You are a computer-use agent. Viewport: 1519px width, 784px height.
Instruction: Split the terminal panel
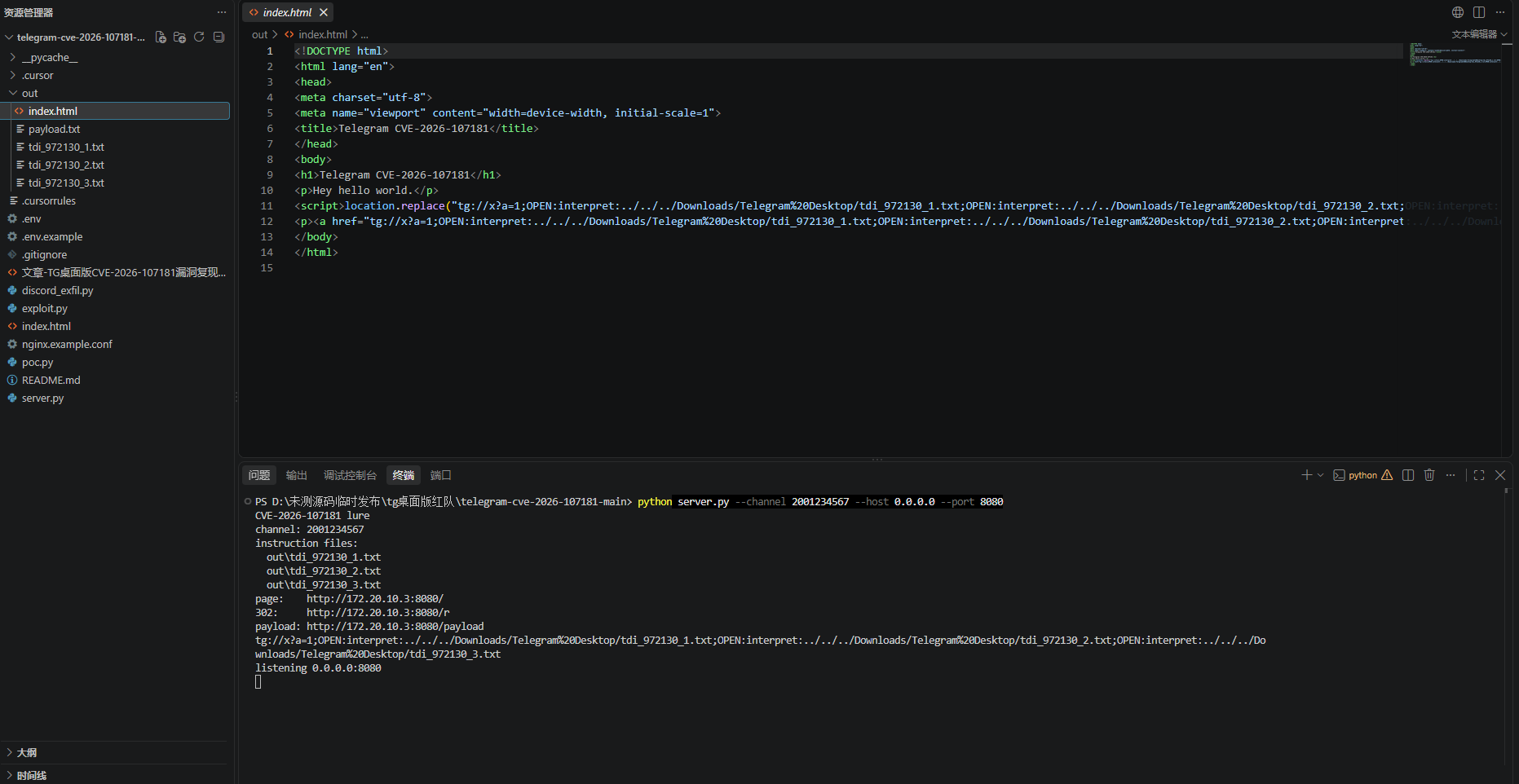pos(1408,475)
